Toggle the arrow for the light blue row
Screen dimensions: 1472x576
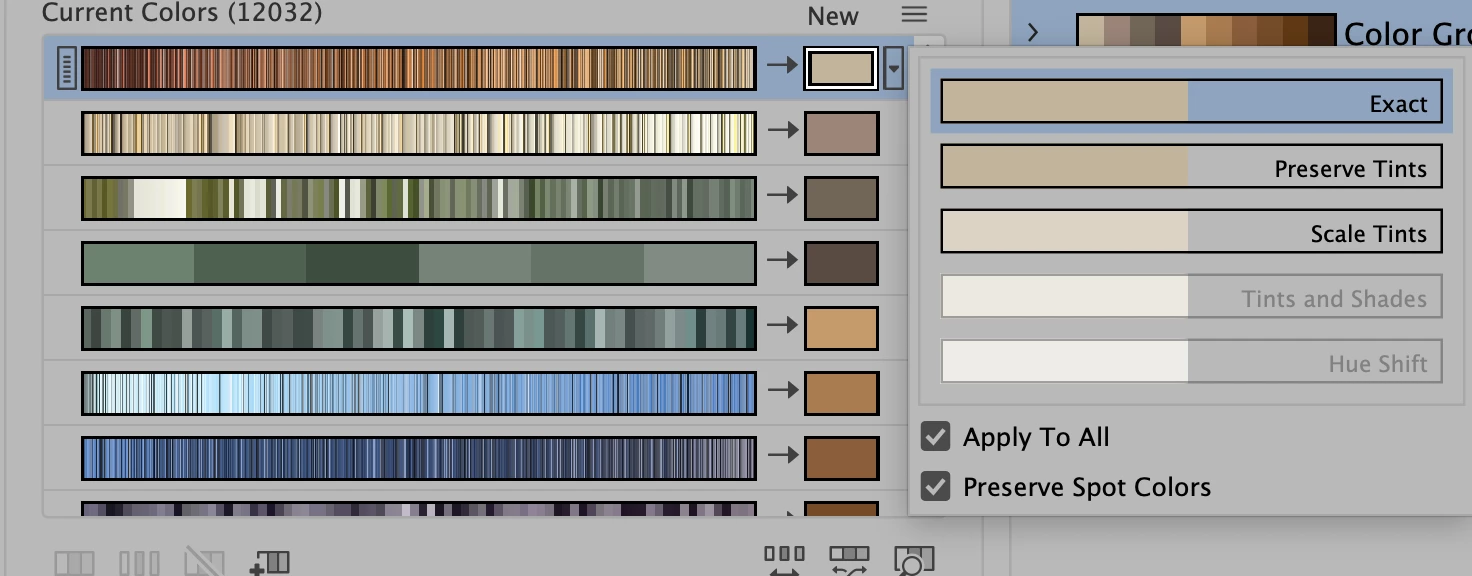click(780, 391)
